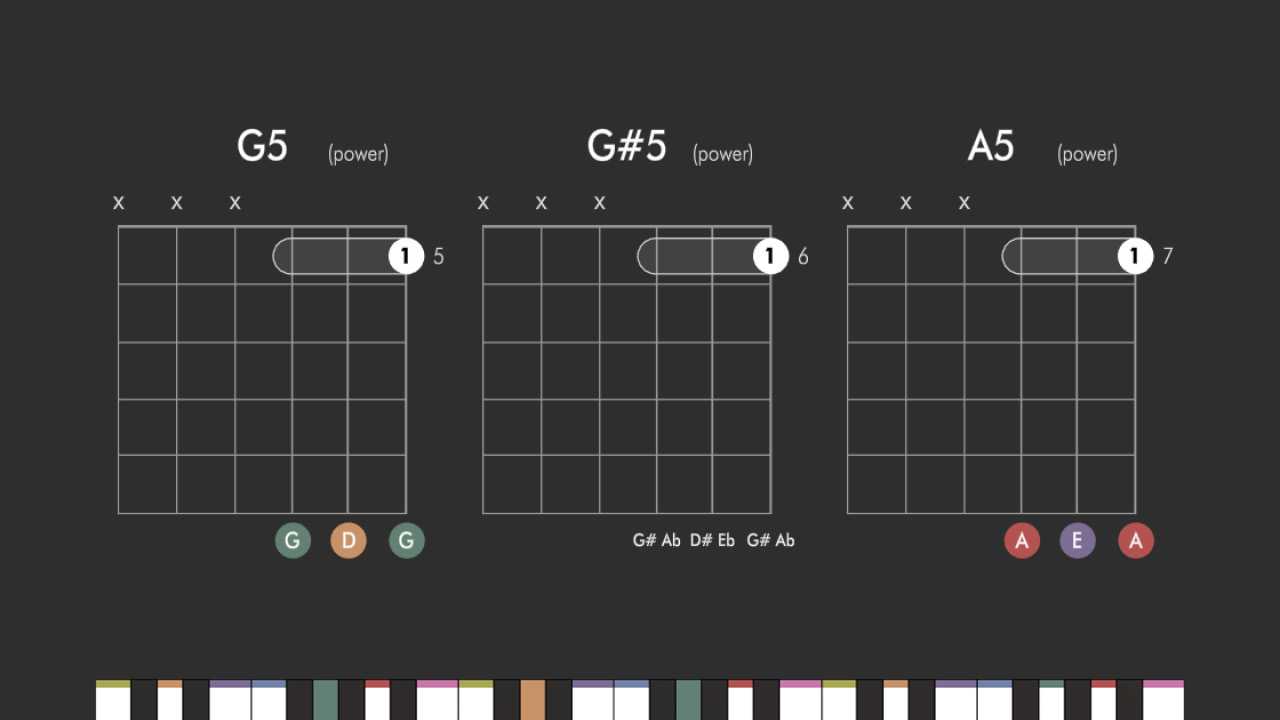Viewport: 1280px width, 720px height.
Task: Click the highlighted orange piano key
Action: pos(533,700)
